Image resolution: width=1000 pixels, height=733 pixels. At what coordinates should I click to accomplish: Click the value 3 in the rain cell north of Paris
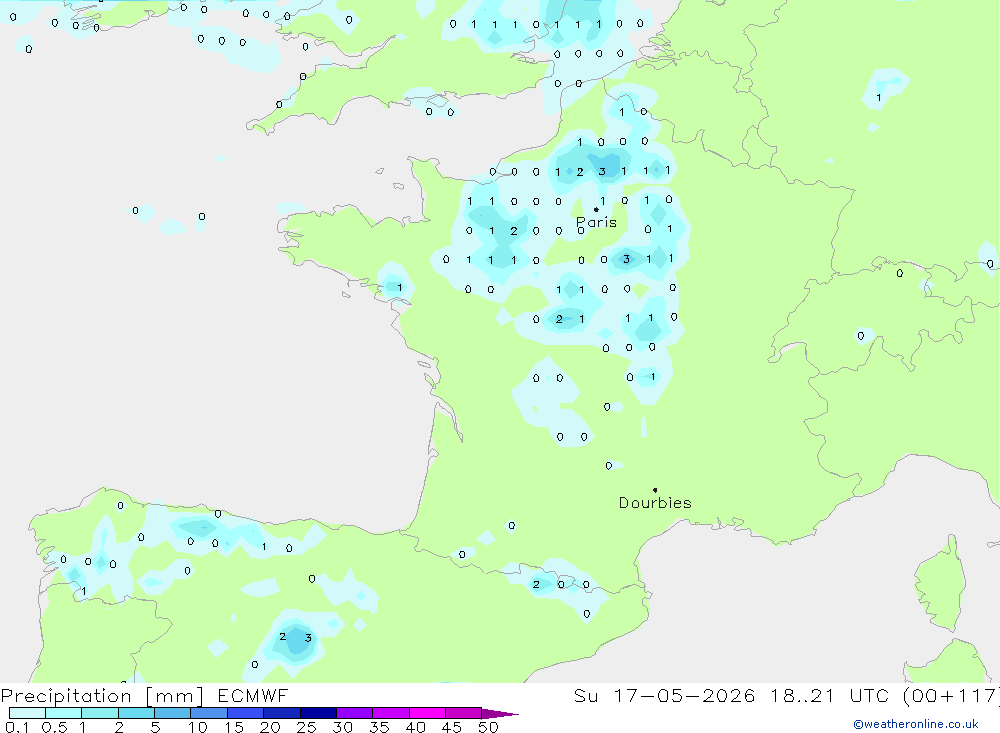(602, 172)
